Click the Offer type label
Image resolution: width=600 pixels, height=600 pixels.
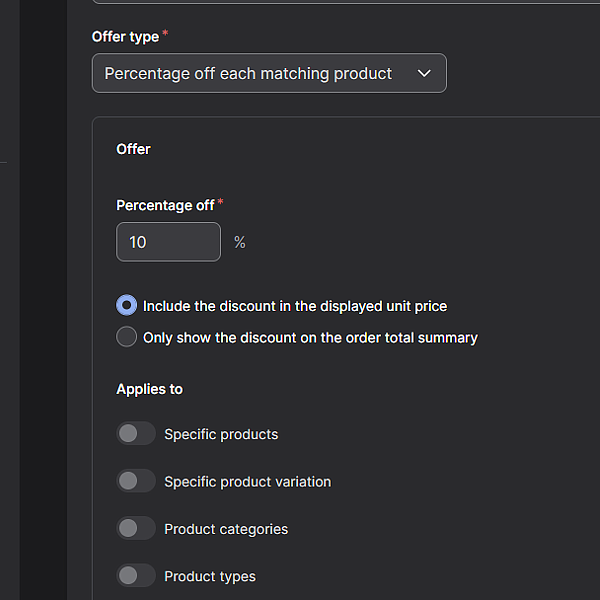tap(126, 37)
